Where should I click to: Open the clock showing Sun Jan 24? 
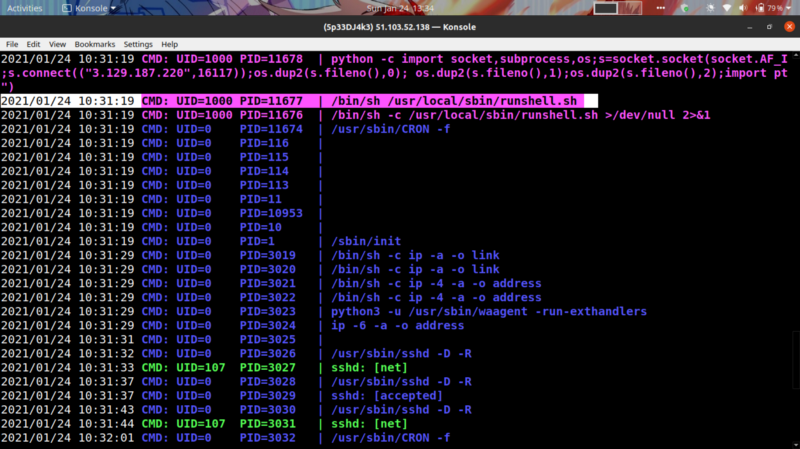[x=400, y=8]
